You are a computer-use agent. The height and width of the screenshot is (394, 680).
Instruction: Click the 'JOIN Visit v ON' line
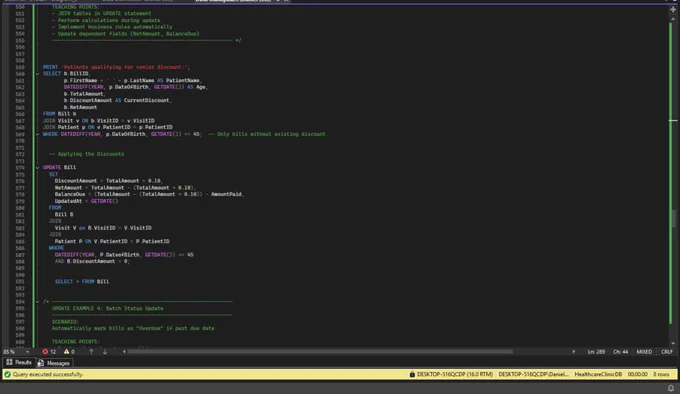click(x=98, y=120)
